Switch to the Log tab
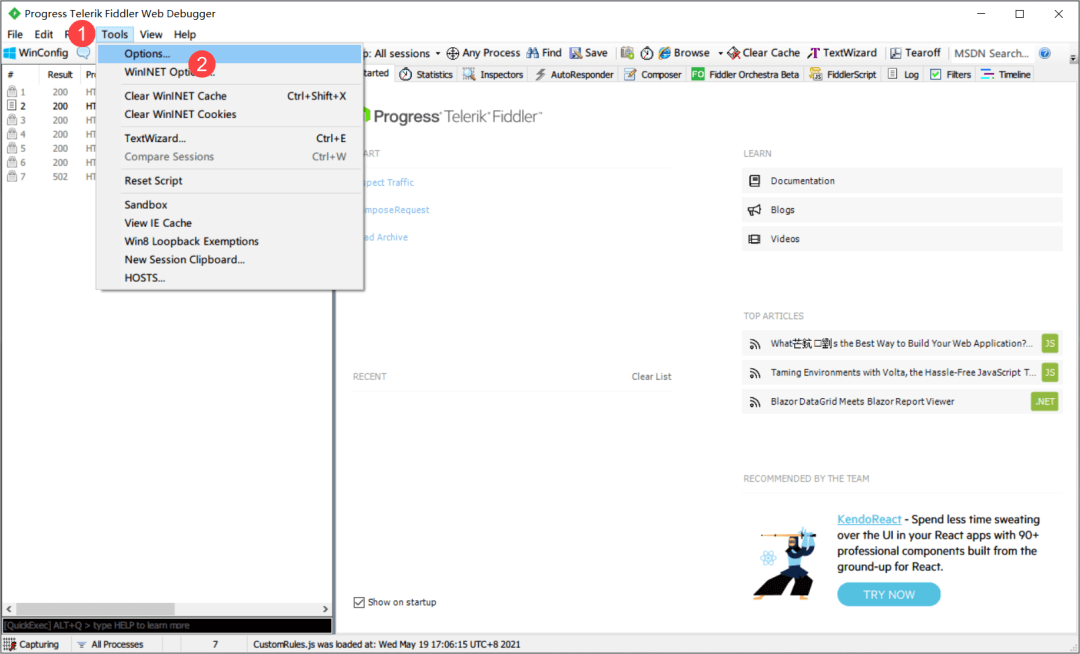The image size is (1080, 654). coord(903,74)
